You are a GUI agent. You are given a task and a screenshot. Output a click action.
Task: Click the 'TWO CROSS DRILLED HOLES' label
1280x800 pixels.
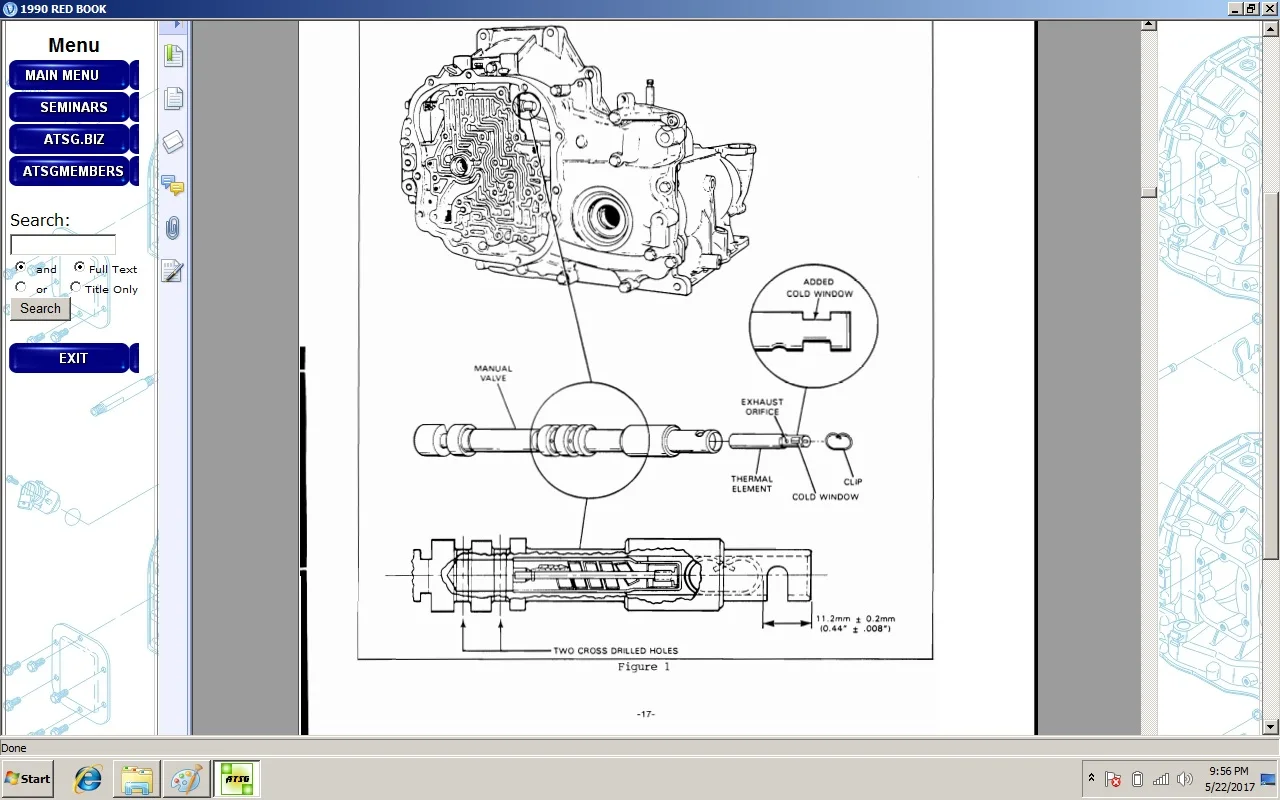point(615,650)
